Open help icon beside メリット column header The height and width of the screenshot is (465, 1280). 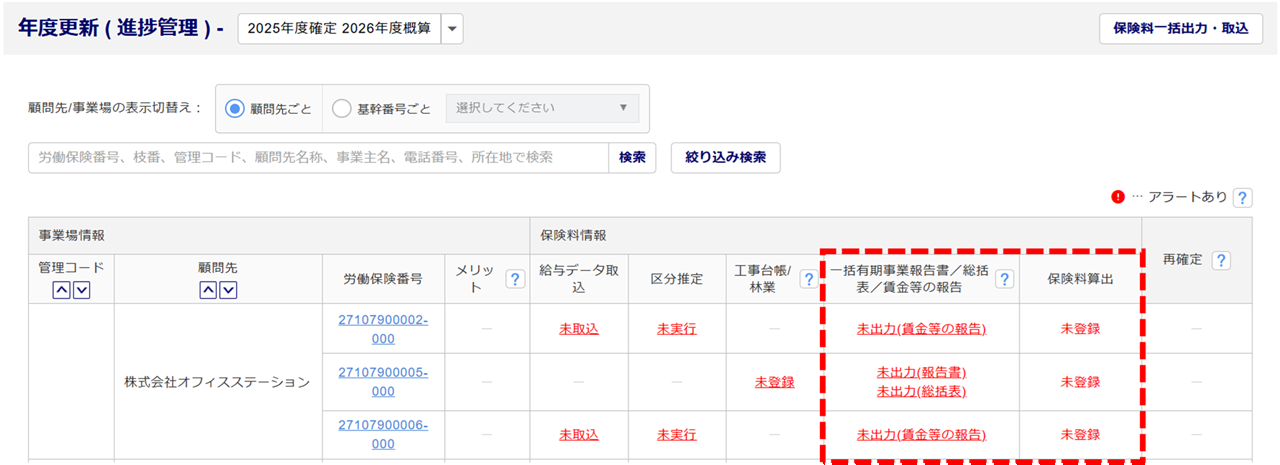(x=515, y=279)
